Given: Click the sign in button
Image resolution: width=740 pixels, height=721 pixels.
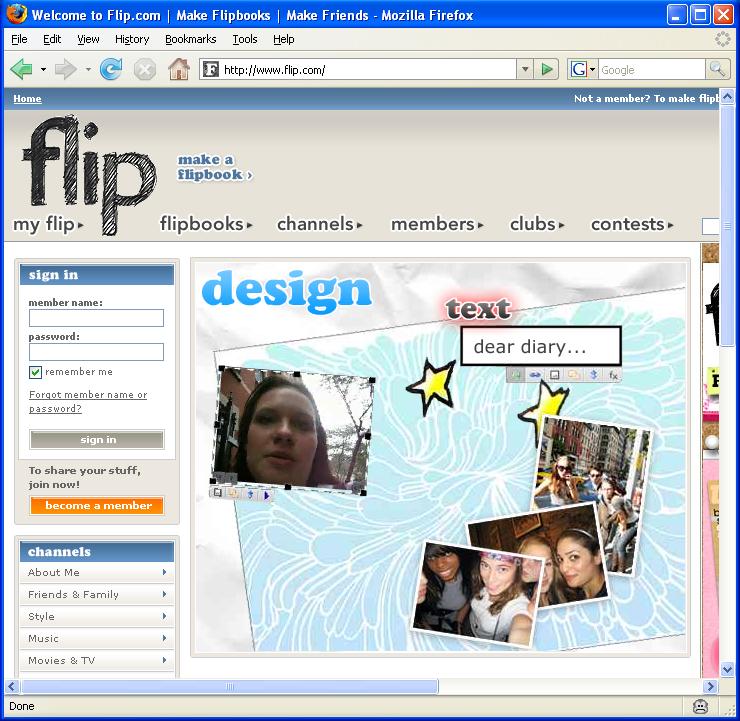Looking at the screenshot, I should (x=97, y=440).
